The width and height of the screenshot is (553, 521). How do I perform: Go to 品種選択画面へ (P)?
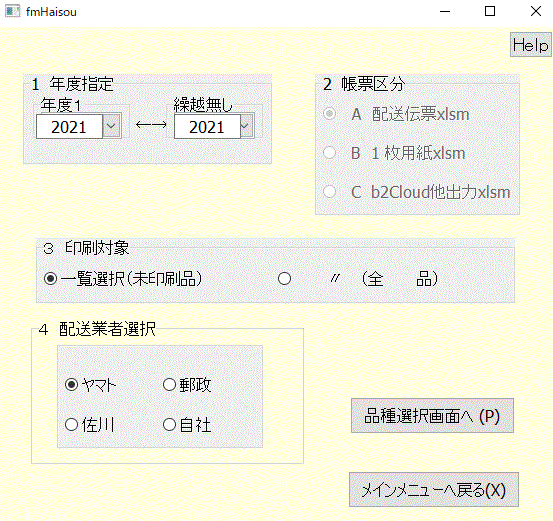pos(432,416)
